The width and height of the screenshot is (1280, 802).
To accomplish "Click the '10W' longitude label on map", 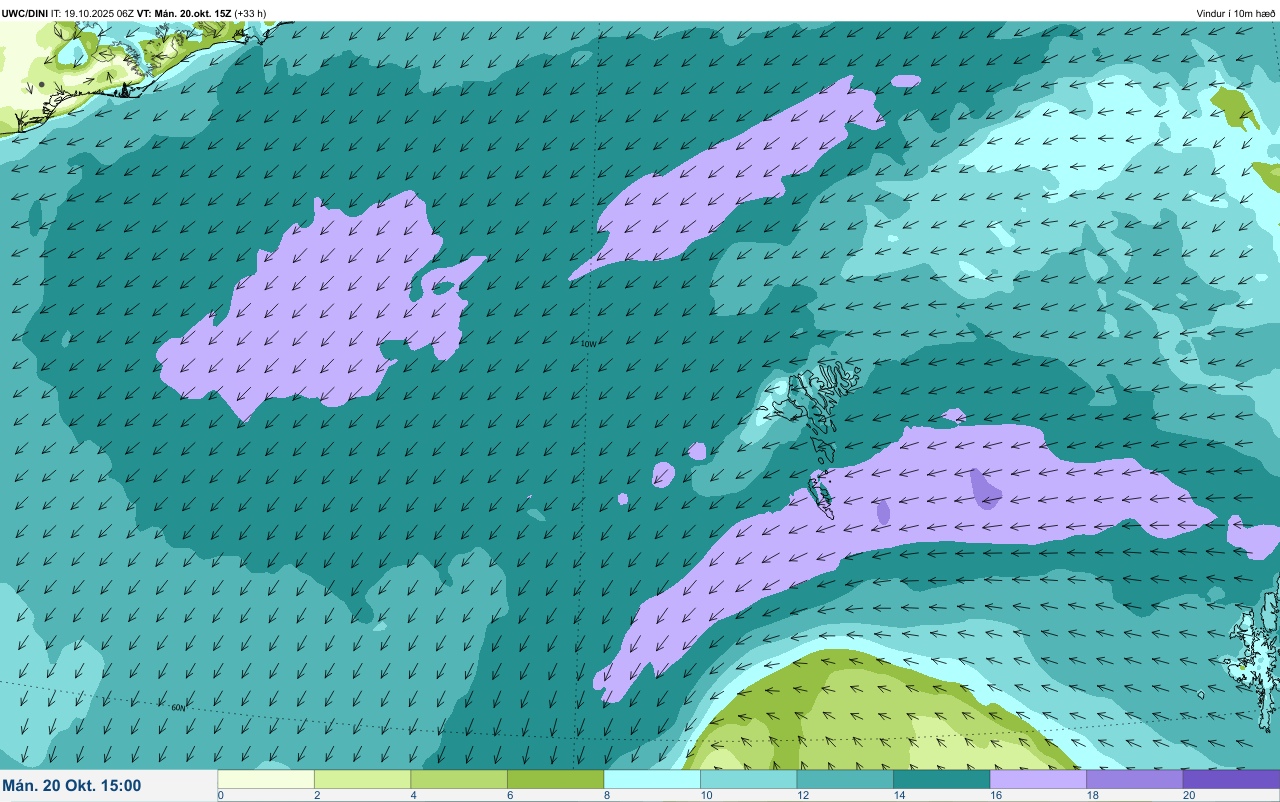I will coord(588,344).
